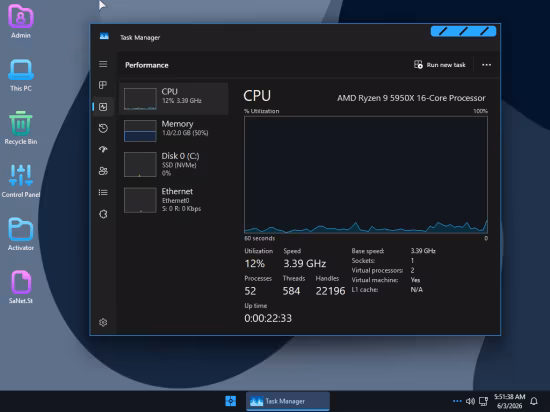Select the This PC desktop icon
The image size is (550, 412).
(21, 75)
